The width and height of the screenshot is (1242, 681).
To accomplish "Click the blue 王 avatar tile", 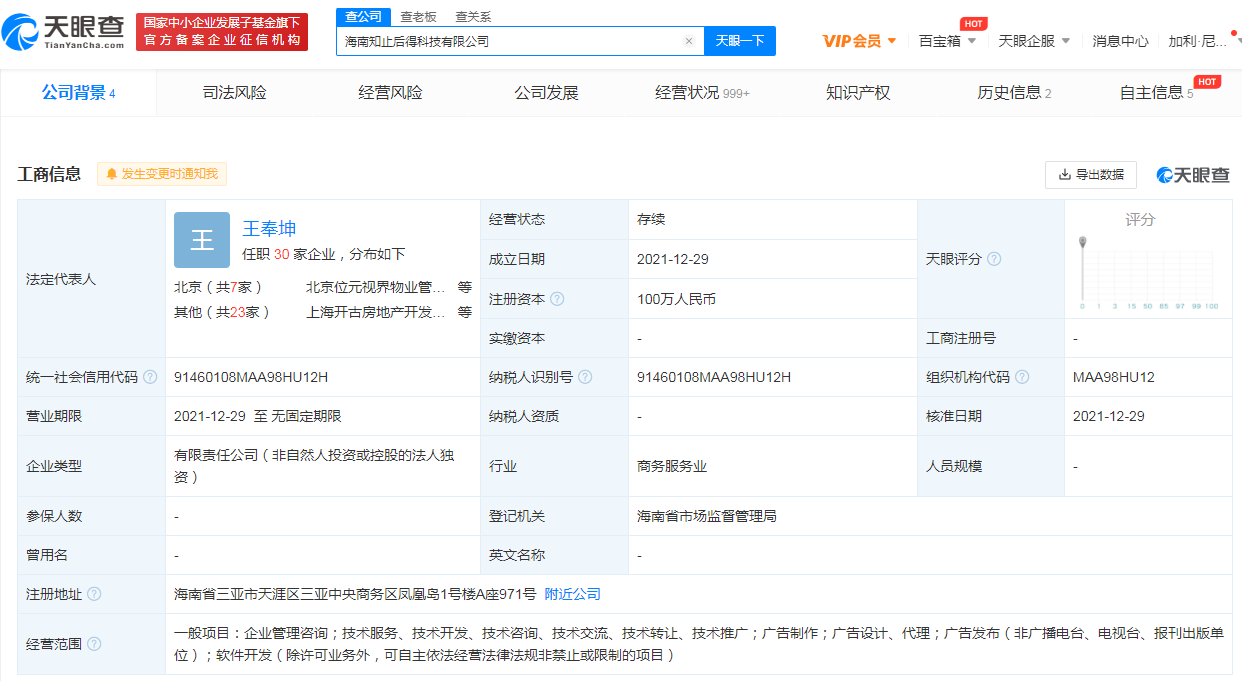I will click(202, 240).
